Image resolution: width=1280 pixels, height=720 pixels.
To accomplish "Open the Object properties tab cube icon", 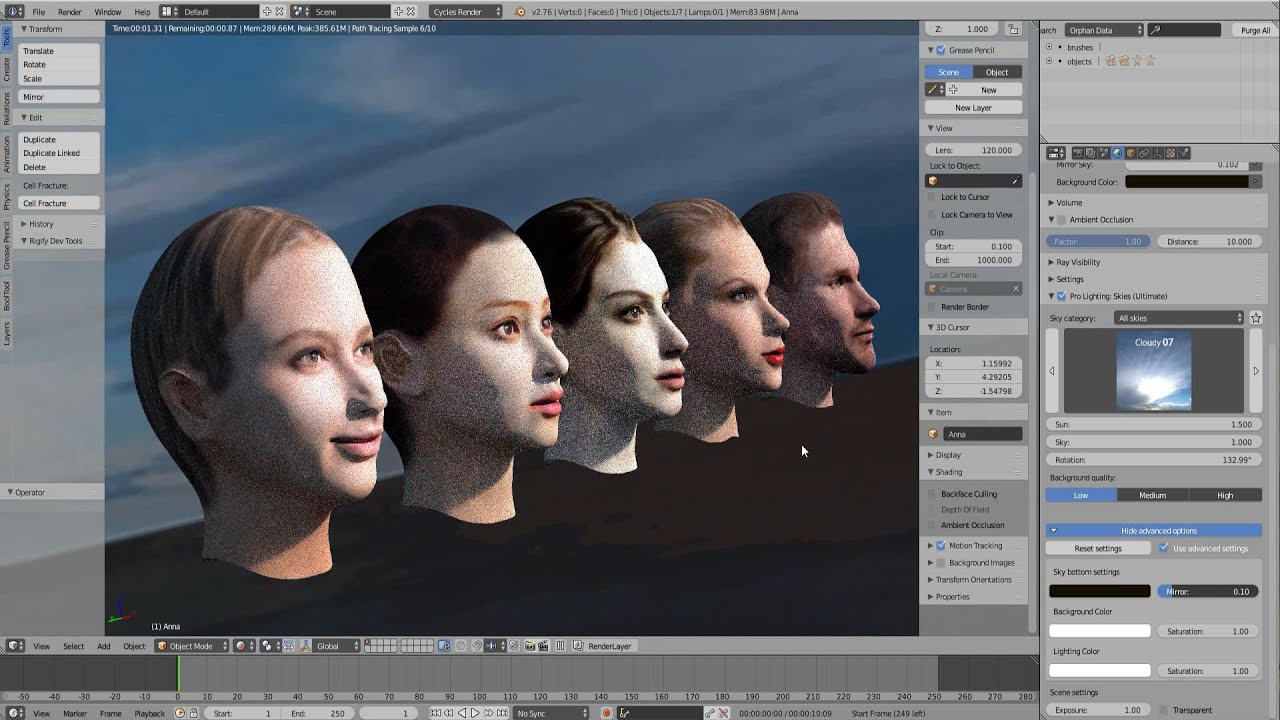I will pyautogui.click(x=1131, y=153).
